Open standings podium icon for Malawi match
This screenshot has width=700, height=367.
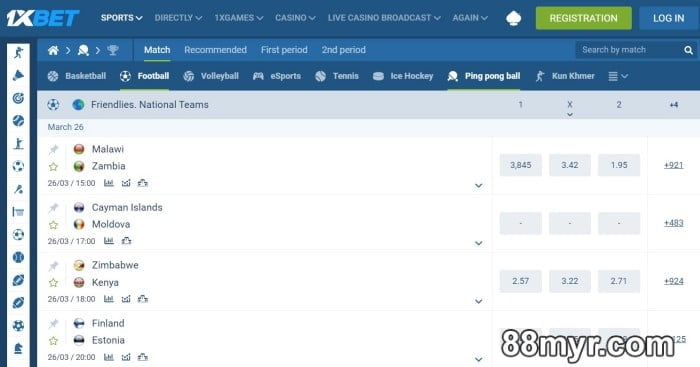pyautogui.click(x=143, y=183)
